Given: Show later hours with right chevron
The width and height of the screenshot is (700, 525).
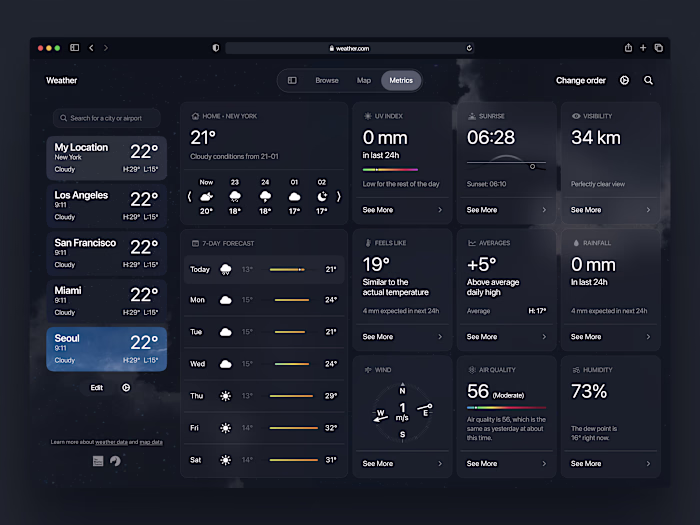Looking at the screenshot, I should 338,196.
